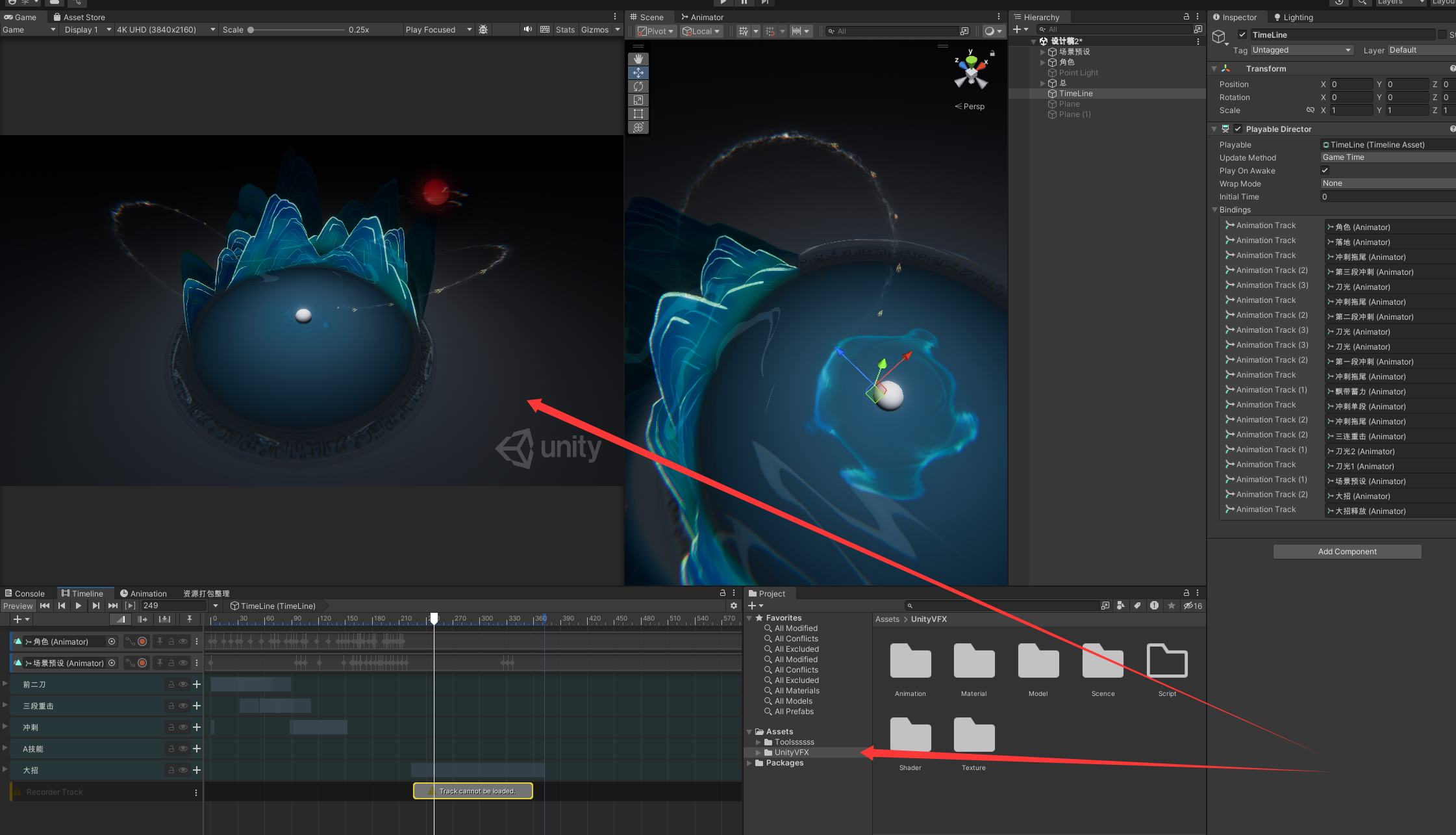The height and width of the screenshot is (835, 1456).
Task: Uncheck Play On Awake
Action: tap(1325, 170)
